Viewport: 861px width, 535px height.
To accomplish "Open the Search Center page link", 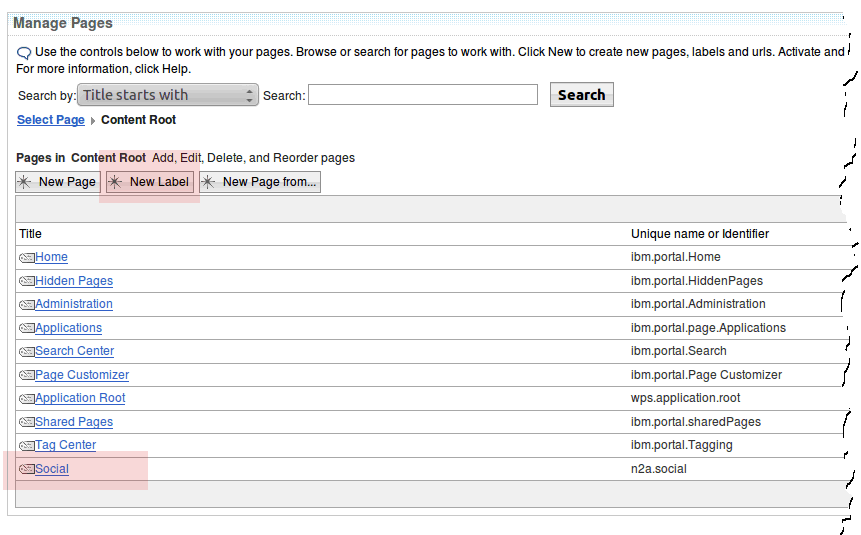I will (x=75, y=351).
